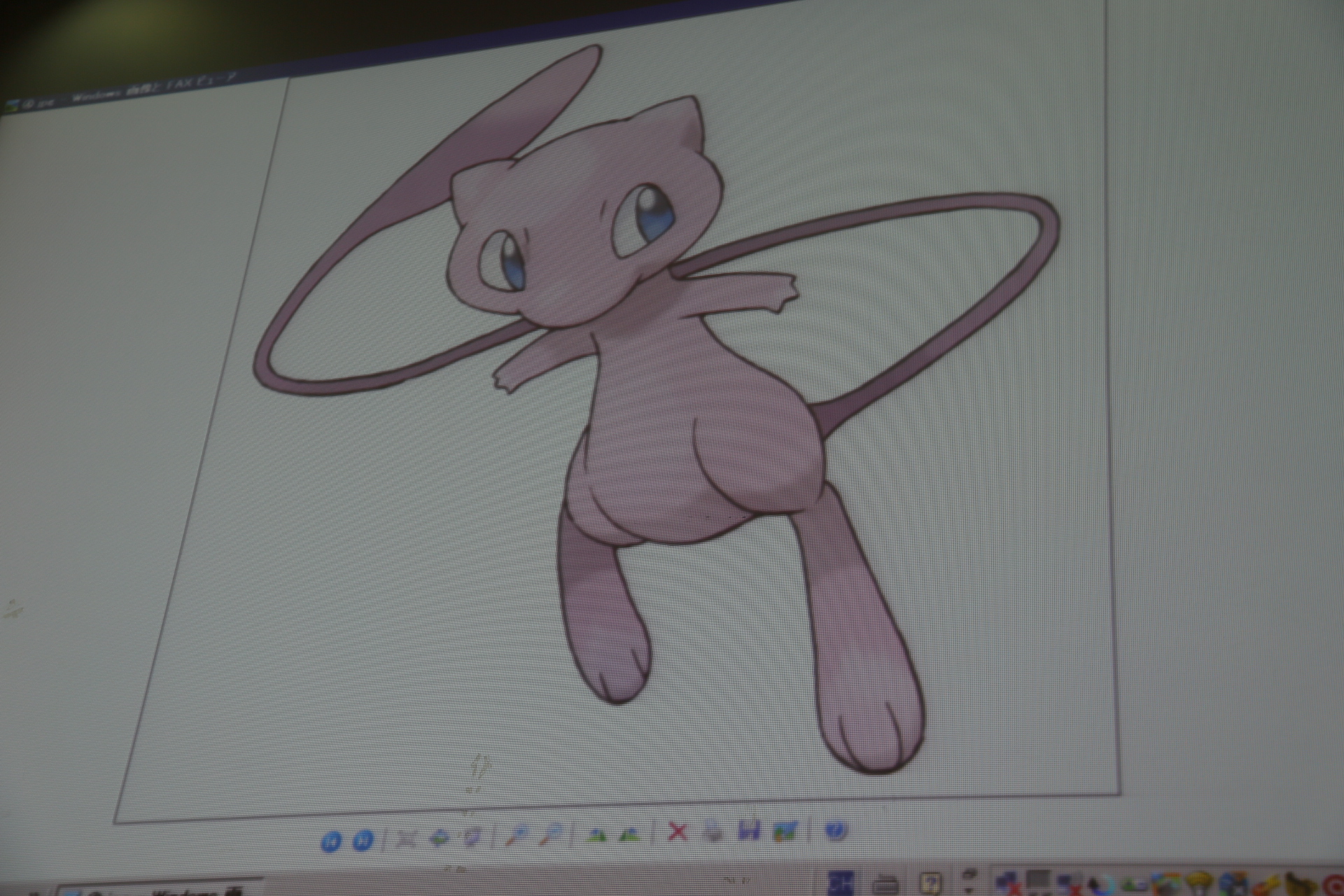Open the language bar help icon
Image resolution: width=1344 pixels, height=896 pixels.
[x=931, y=884]
